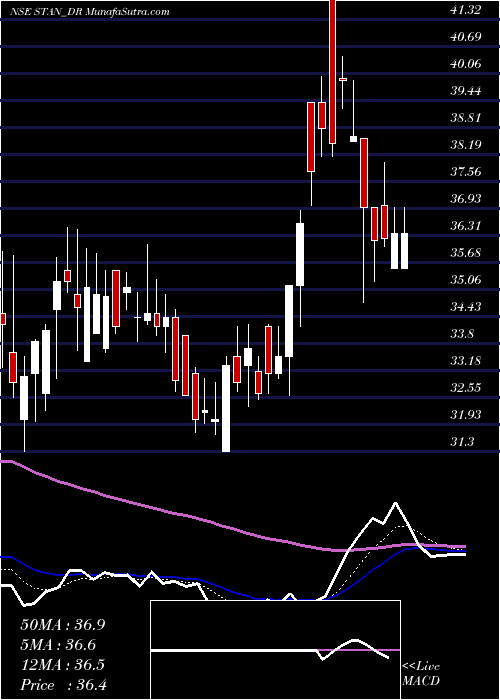Click inside the Live MACD inset chart

click(275, 650)
